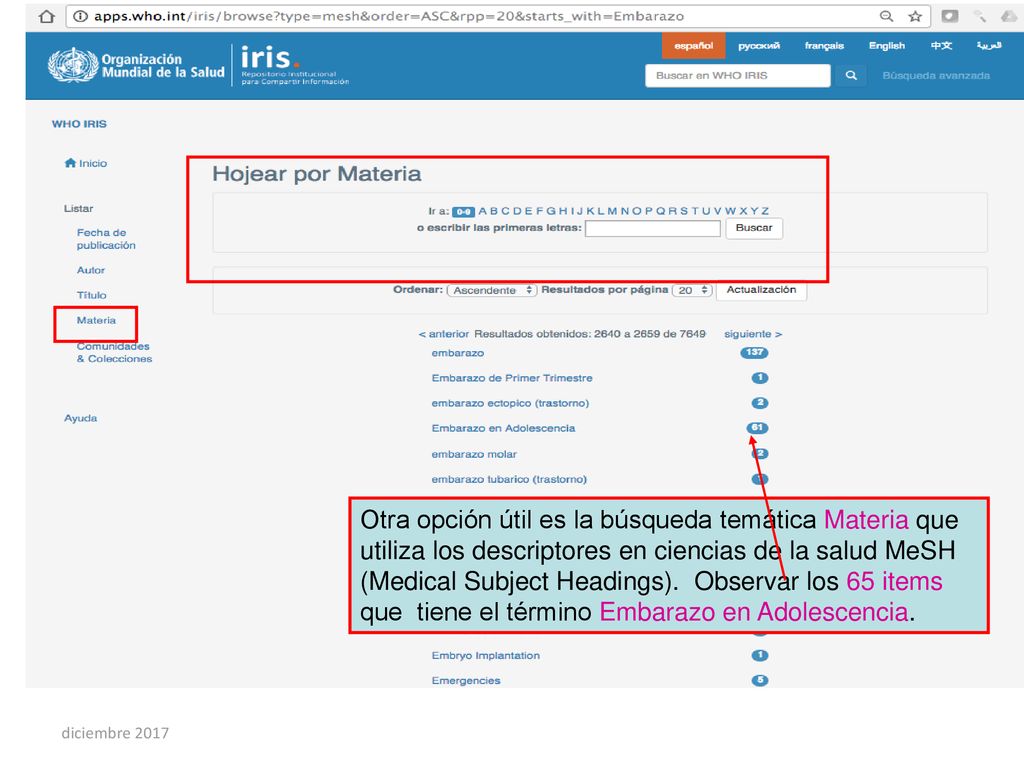Click the Actualización button
1024x768 pixels.
[x=761, y=290]
